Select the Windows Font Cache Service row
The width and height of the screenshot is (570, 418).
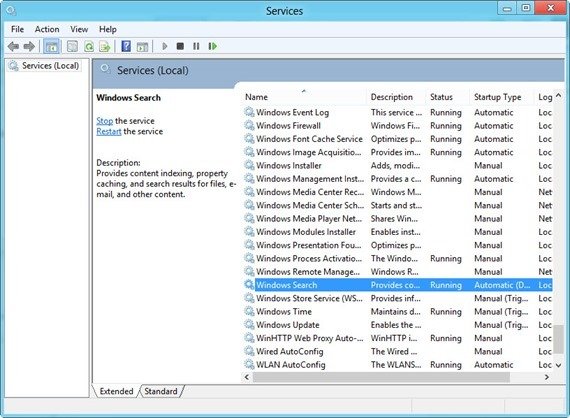pyautogui.click(x=398, y=139)
